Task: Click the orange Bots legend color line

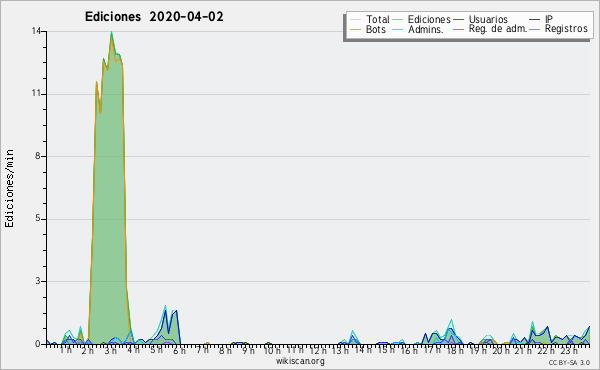Action: [355, 29]
